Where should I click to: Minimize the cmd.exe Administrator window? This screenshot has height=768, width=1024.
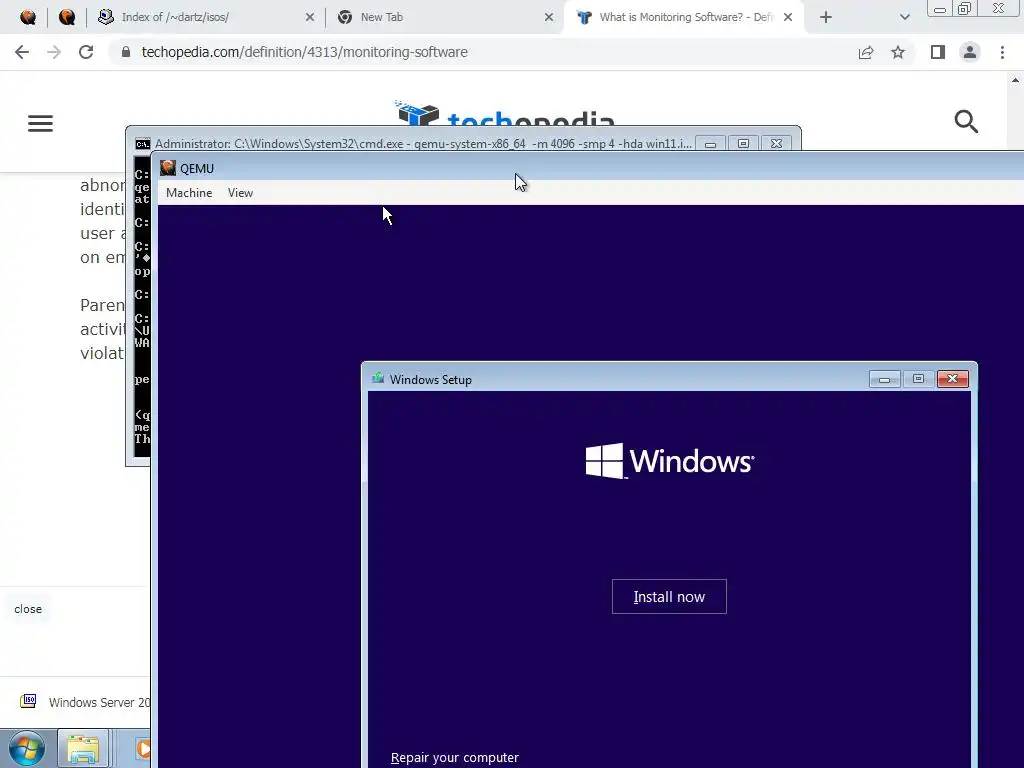[710, 144]
